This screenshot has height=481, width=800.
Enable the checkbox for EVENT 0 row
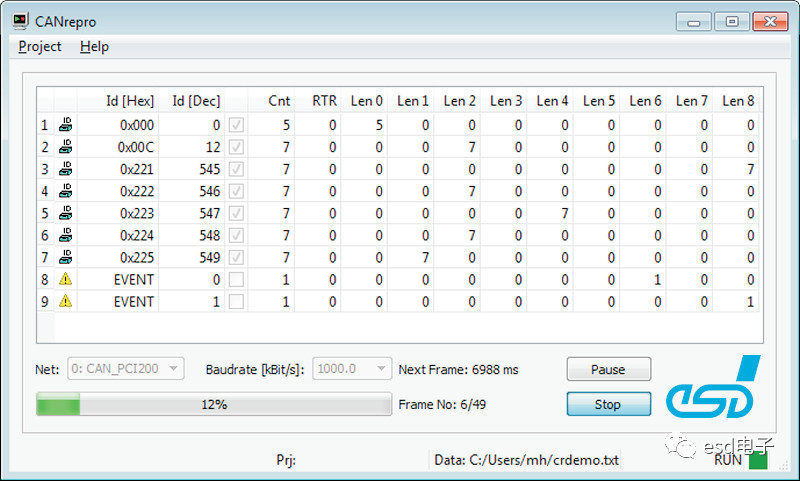click(x=235, y=279)
